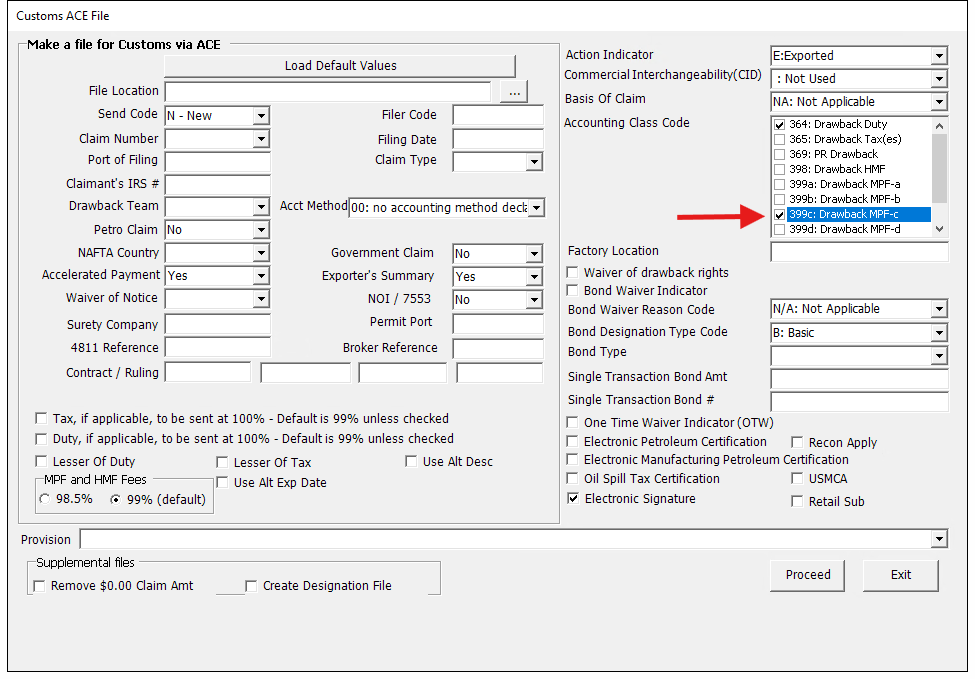Viewport: 975px width, 679px height.
Task: Enable the Use Alt Exp Date checkbox
Action: tap(222, 483)
